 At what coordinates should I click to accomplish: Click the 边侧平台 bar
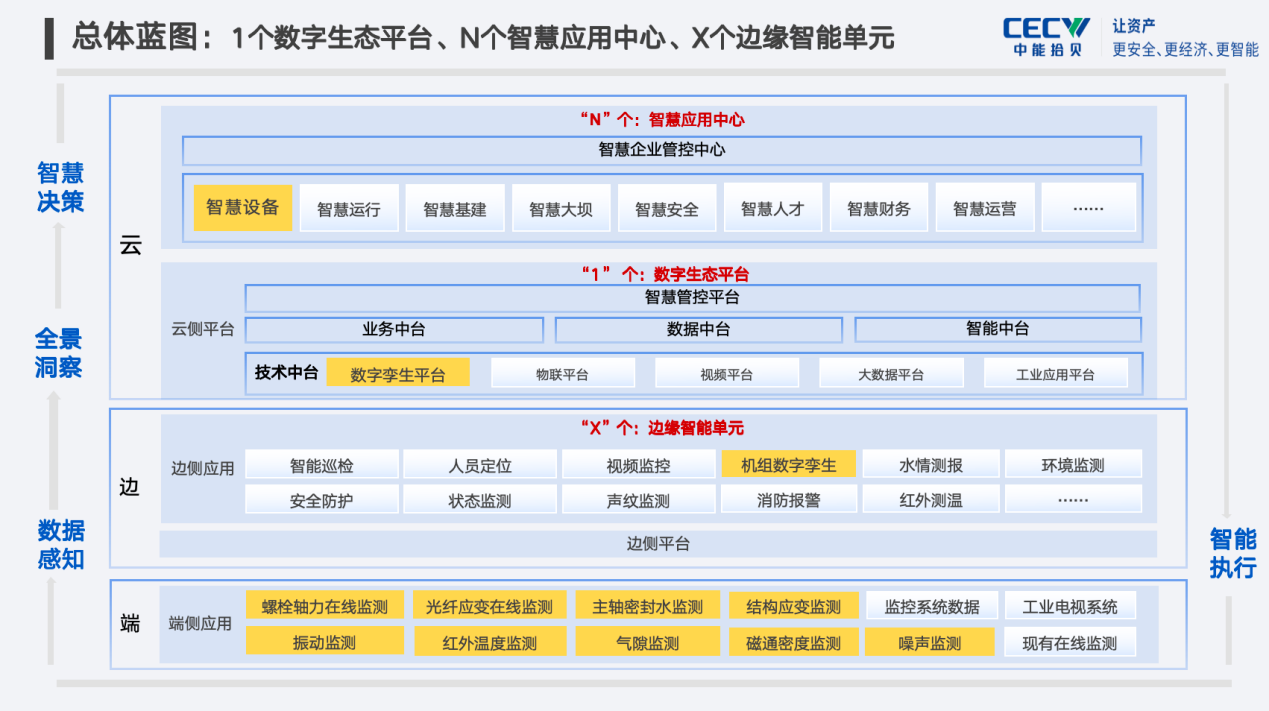pos(658,544)
